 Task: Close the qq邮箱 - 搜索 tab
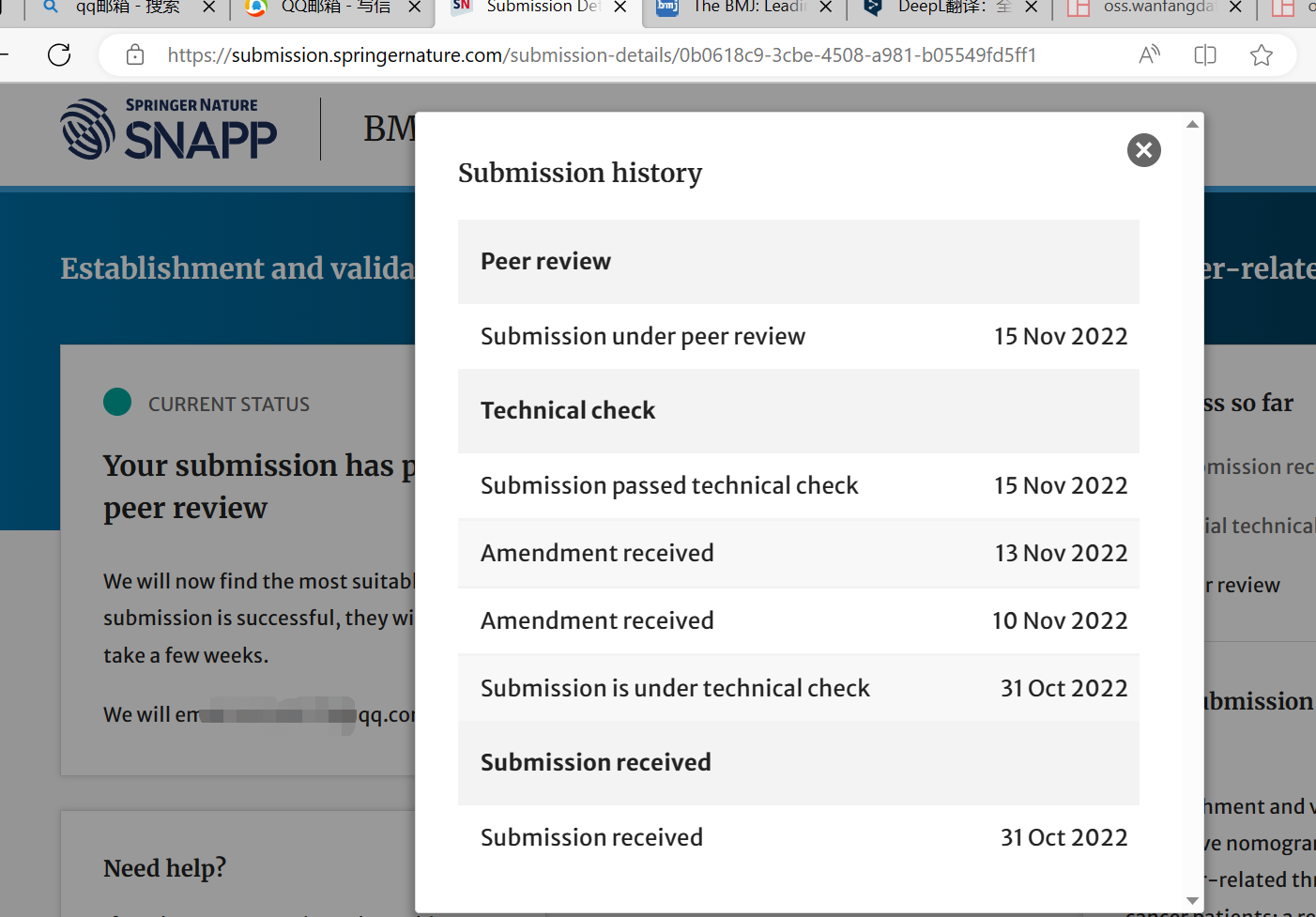tap(209, 8)
